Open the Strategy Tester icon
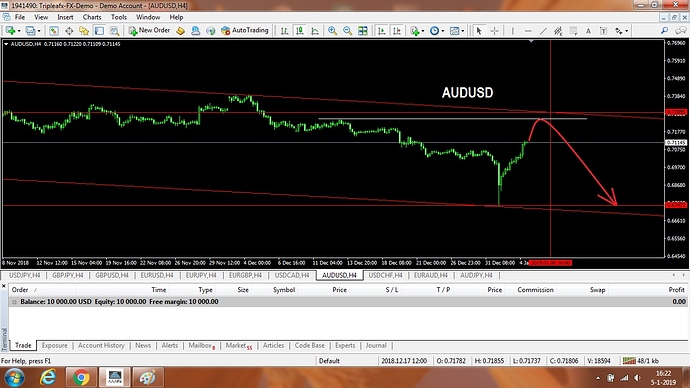Screen dimensions: 690x388 coord(114,30)
